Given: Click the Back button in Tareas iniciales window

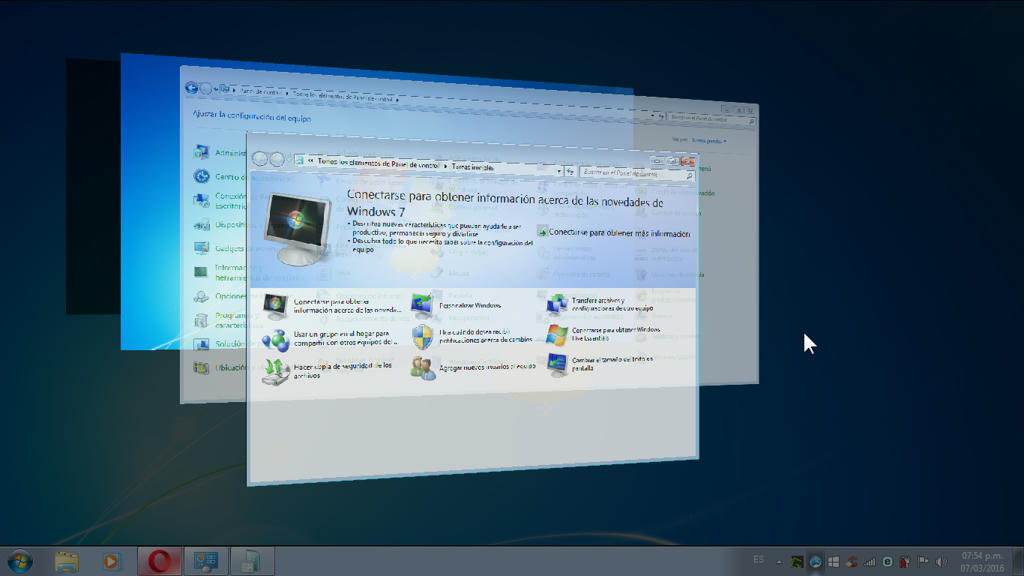Looking at the screenshot, I should 260,159.
